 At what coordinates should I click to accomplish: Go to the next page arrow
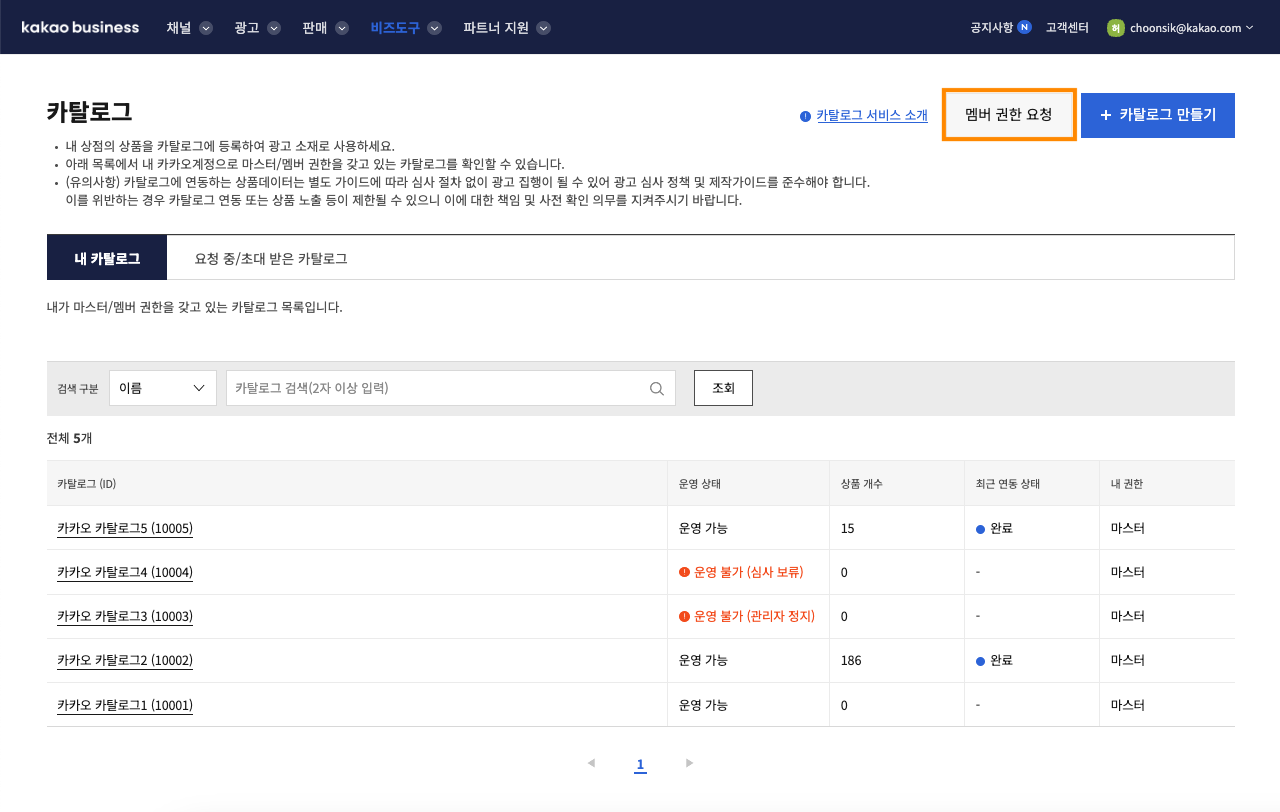tap(689, 763)
